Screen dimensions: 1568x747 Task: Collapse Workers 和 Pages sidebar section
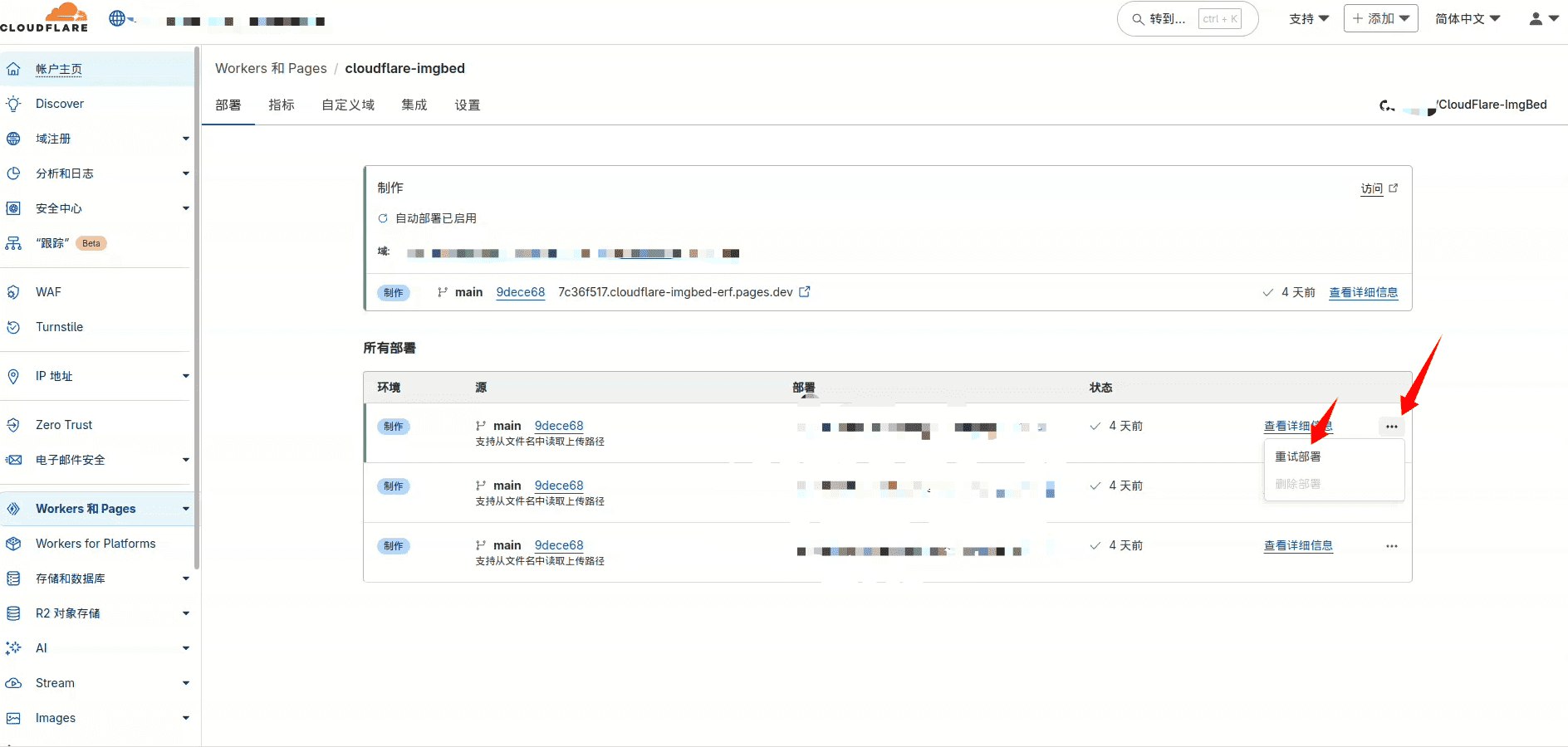tap(186, 509)
